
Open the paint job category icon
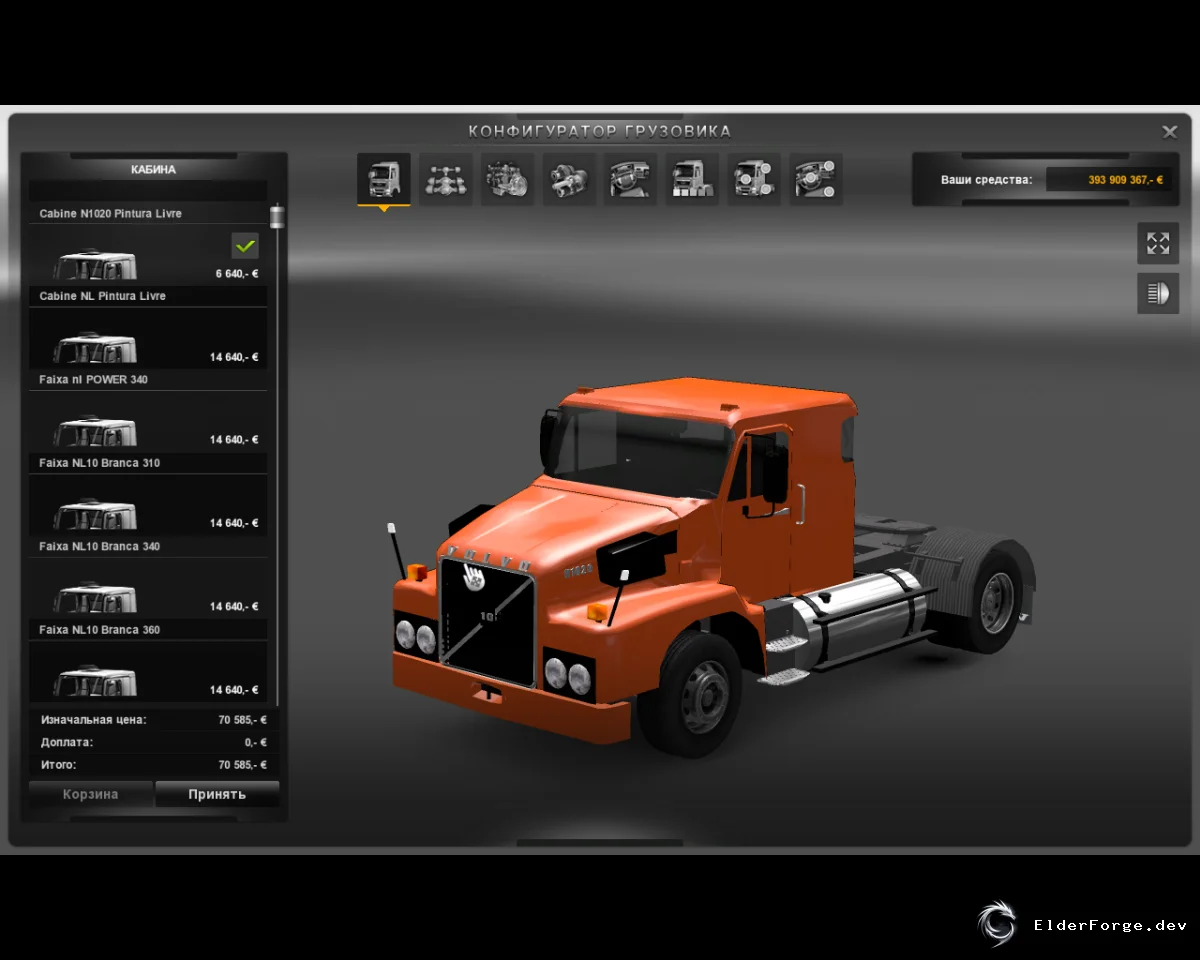(693, 179)
